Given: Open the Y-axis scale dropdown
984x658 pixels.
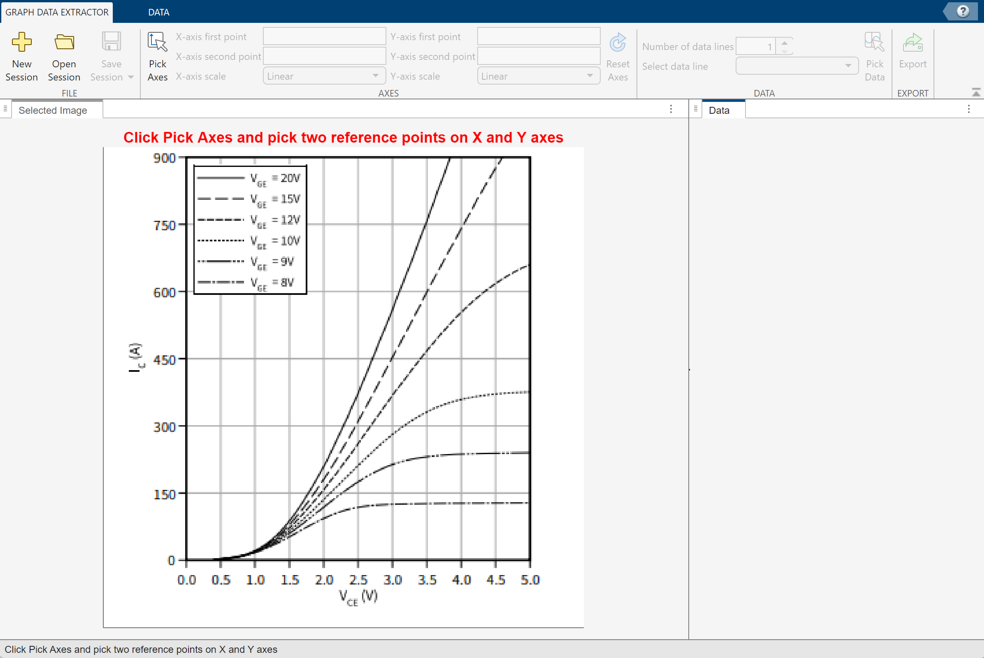Looking at the screenshot, I should click(x=538, y=76).
